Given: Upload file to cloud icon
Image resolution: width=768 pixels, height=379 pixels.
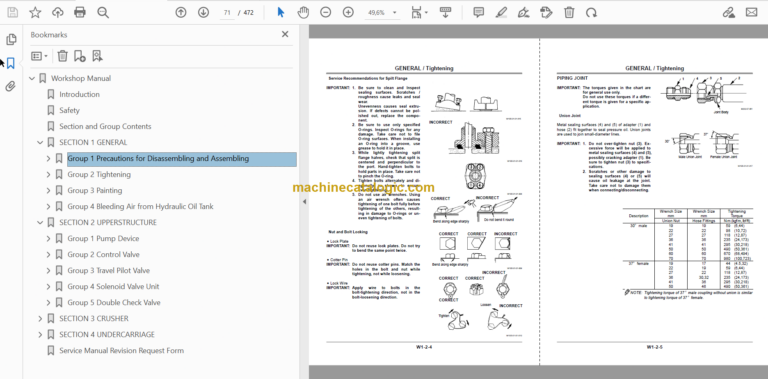Looking at the screenshot, I should (x=58, y=12).
